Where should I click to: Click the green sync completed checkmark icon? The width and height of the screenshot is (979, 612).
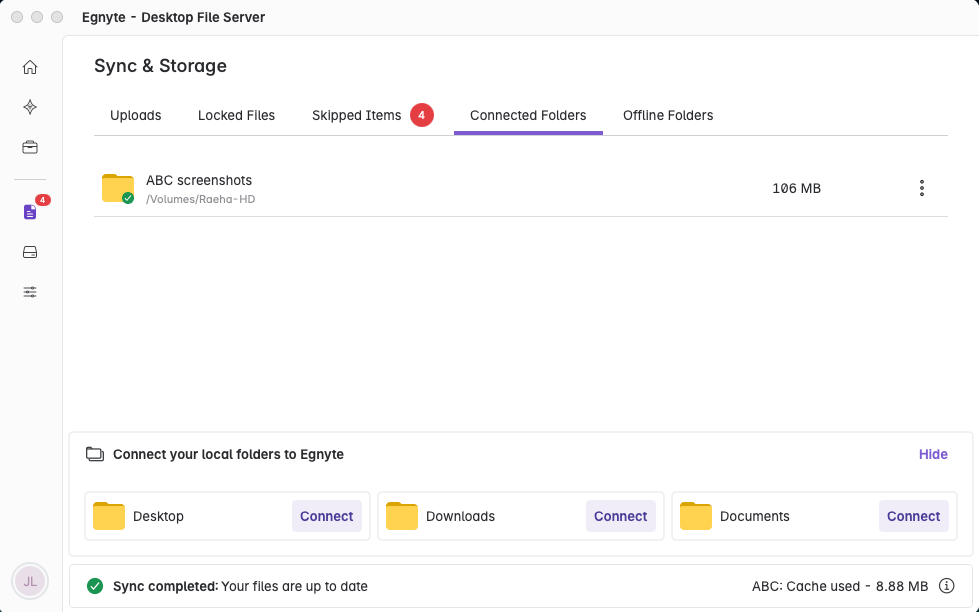[x=95, y=586]
